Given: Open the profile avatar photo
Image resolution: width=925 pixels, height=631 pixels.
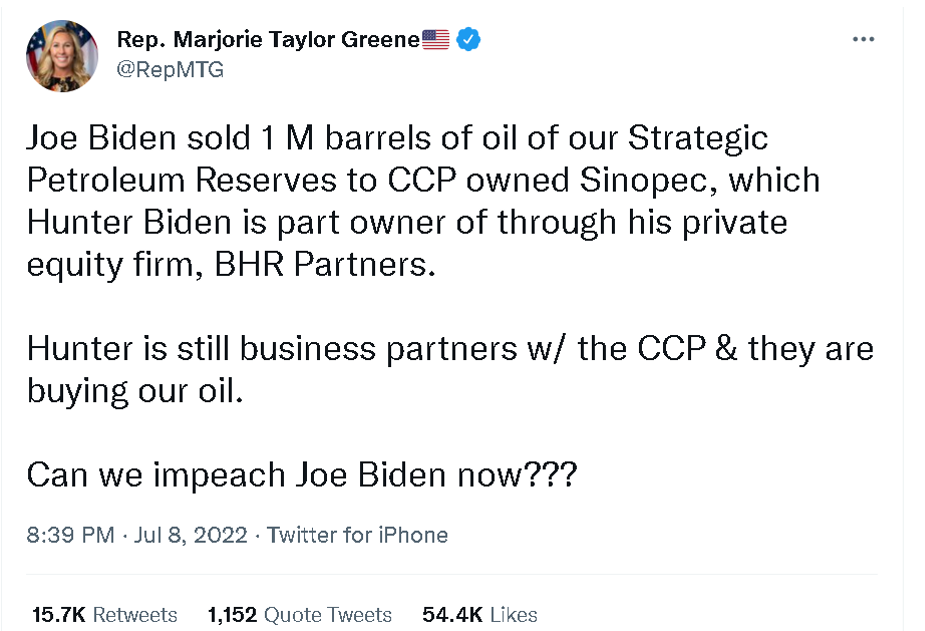Looking at the screenshot, I should (62, 55).
